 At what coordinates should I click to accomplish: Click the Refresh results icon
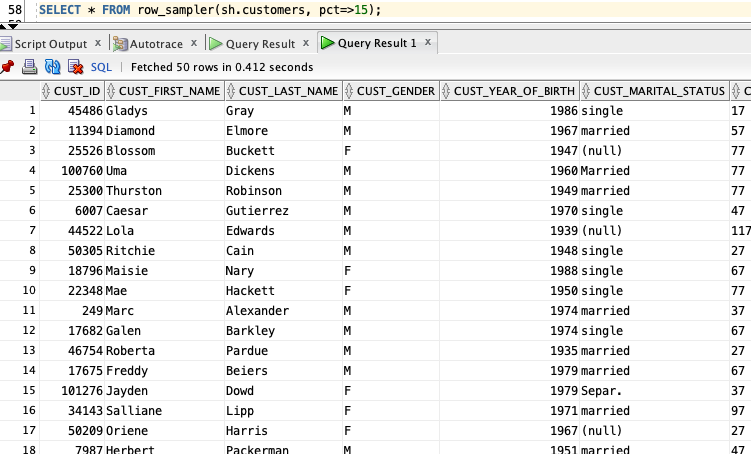coord(52,67)
